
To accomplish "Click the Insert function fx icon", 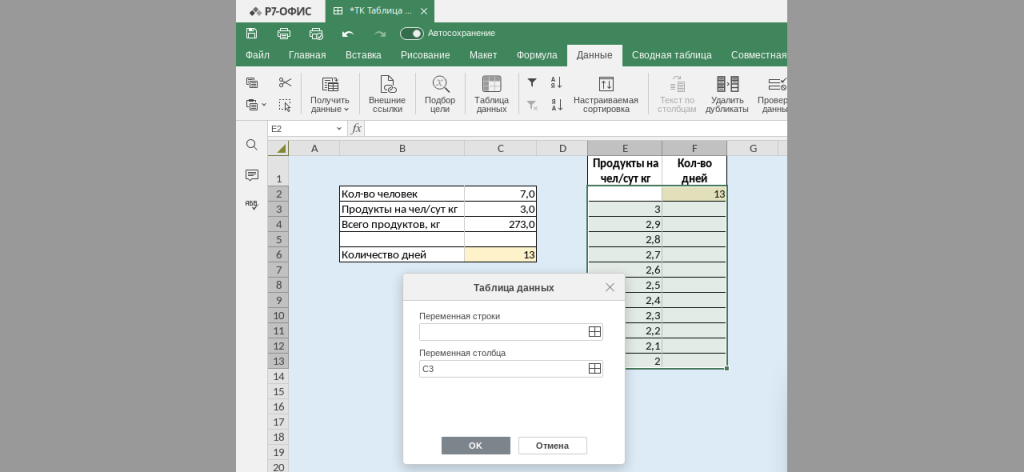I will tap(357, 129).
